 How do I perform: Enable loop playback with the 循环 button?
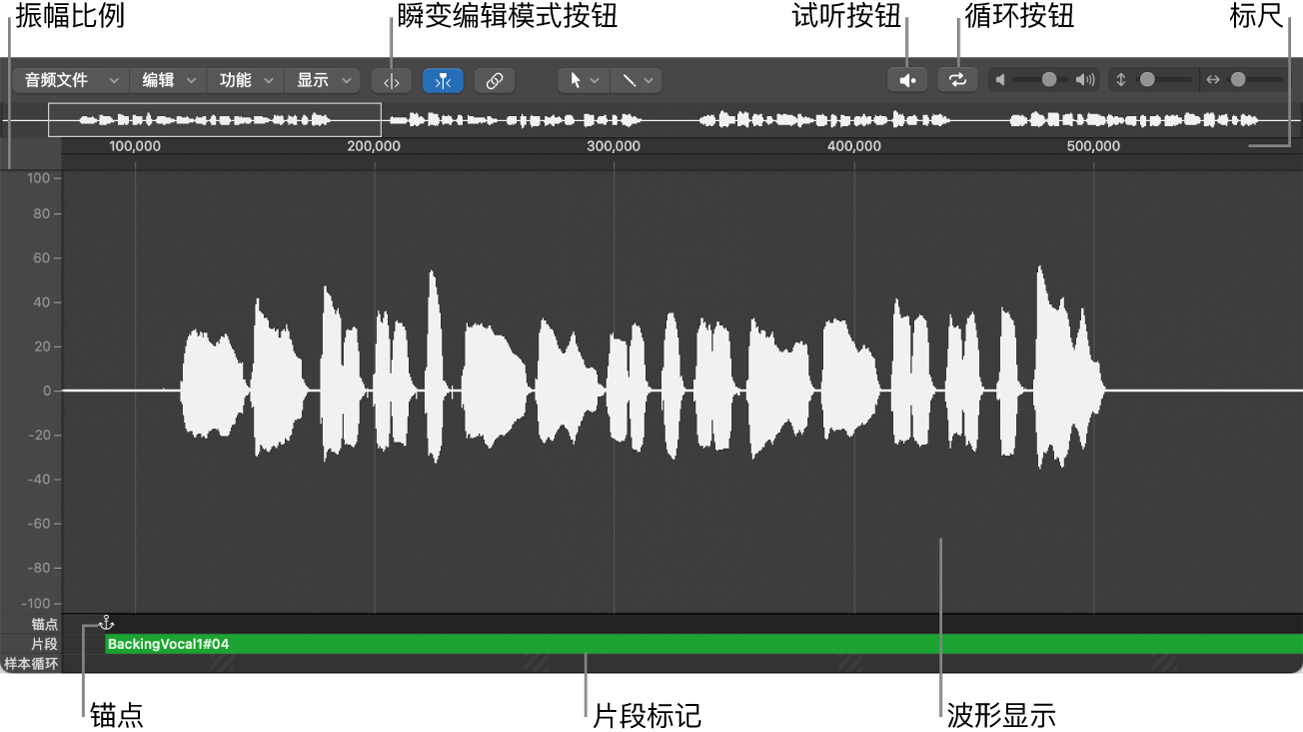pos(957,79)
